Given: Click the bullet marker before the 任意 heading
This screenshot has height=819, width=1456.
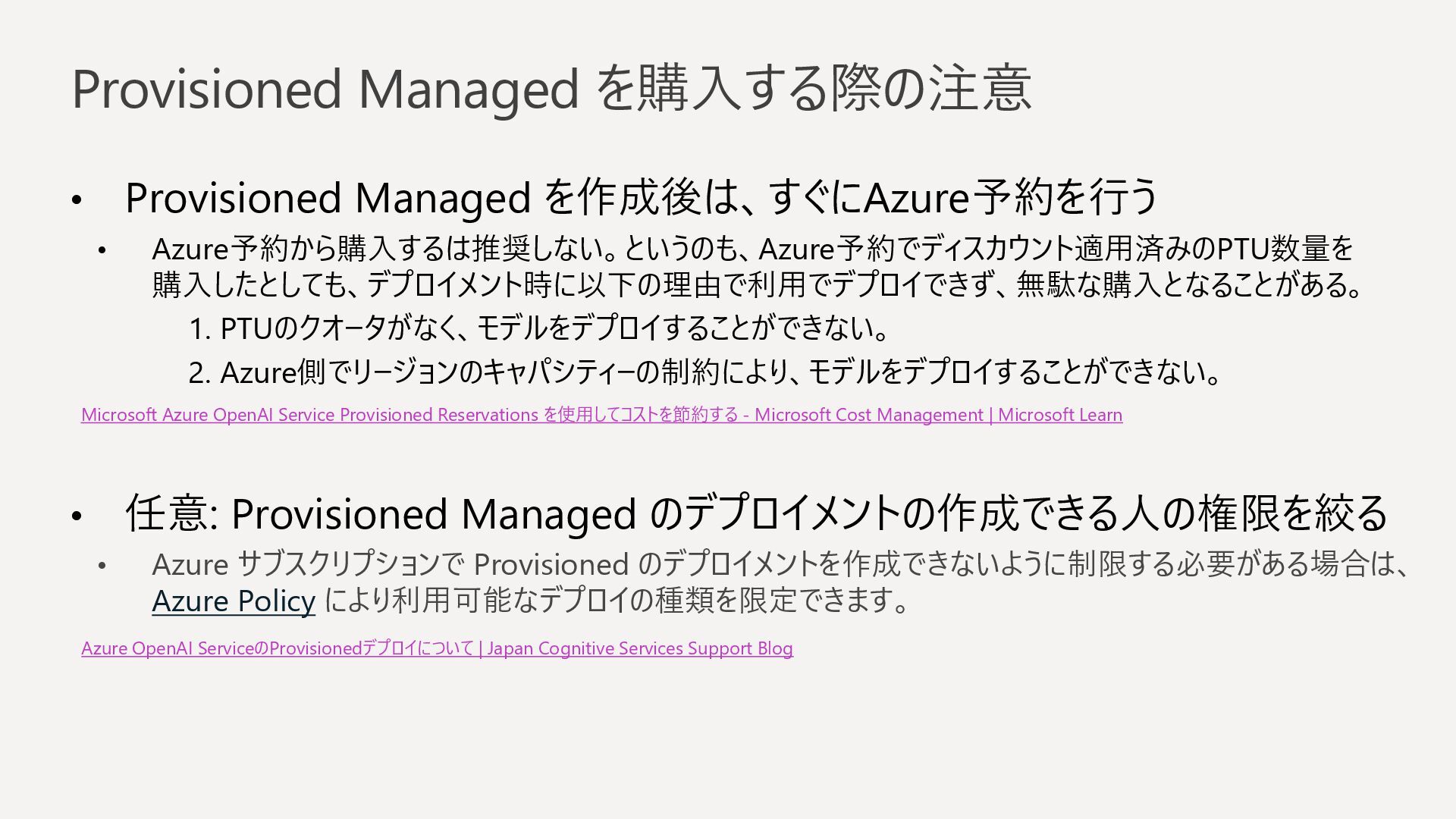Looking at the screenshot, I should (x=76, y=516).
